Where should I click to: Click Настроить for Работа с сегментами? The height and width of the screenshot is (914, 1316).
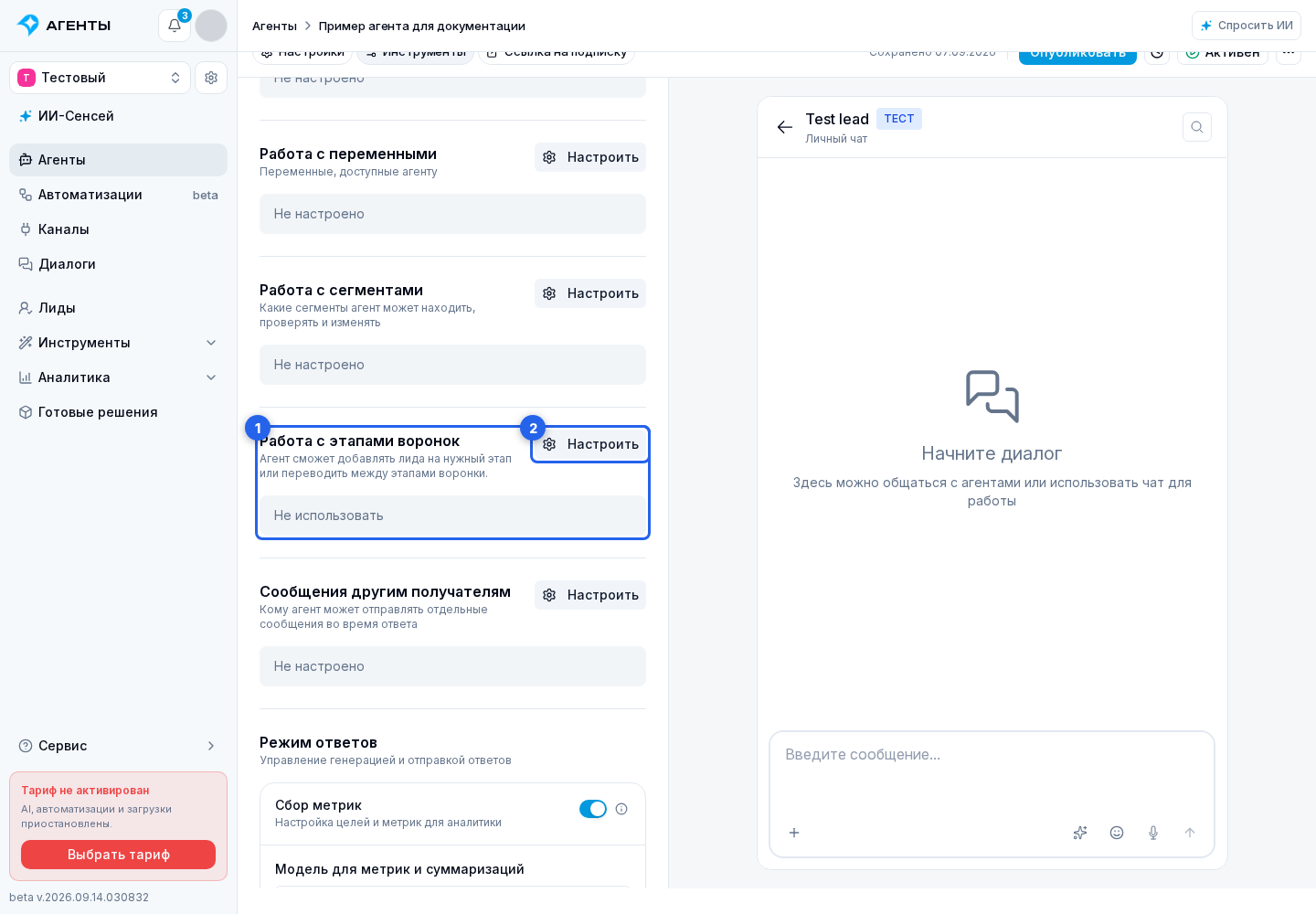pos(590,293)
